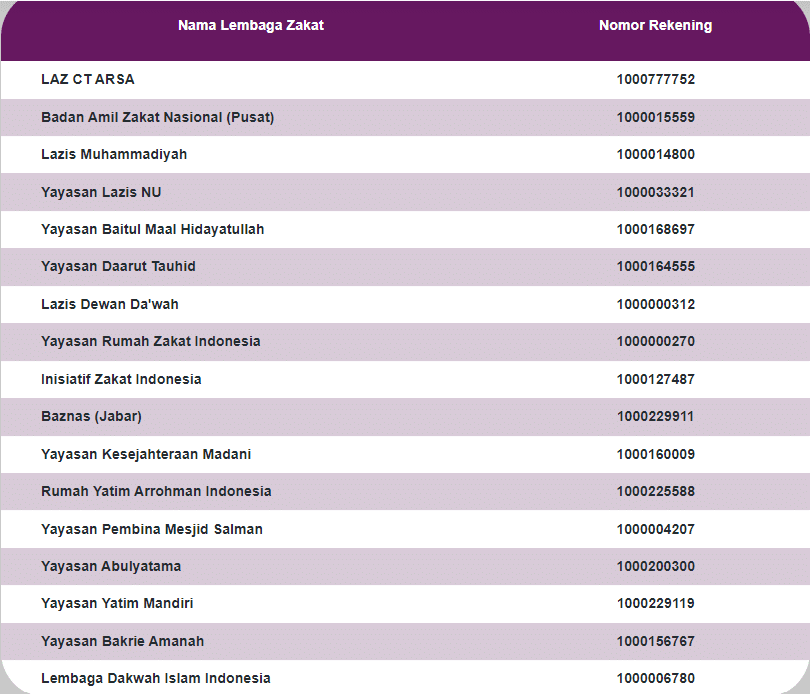810x694 pixels.
Task: Select account number 1000014800
Action: coord(656,155)
